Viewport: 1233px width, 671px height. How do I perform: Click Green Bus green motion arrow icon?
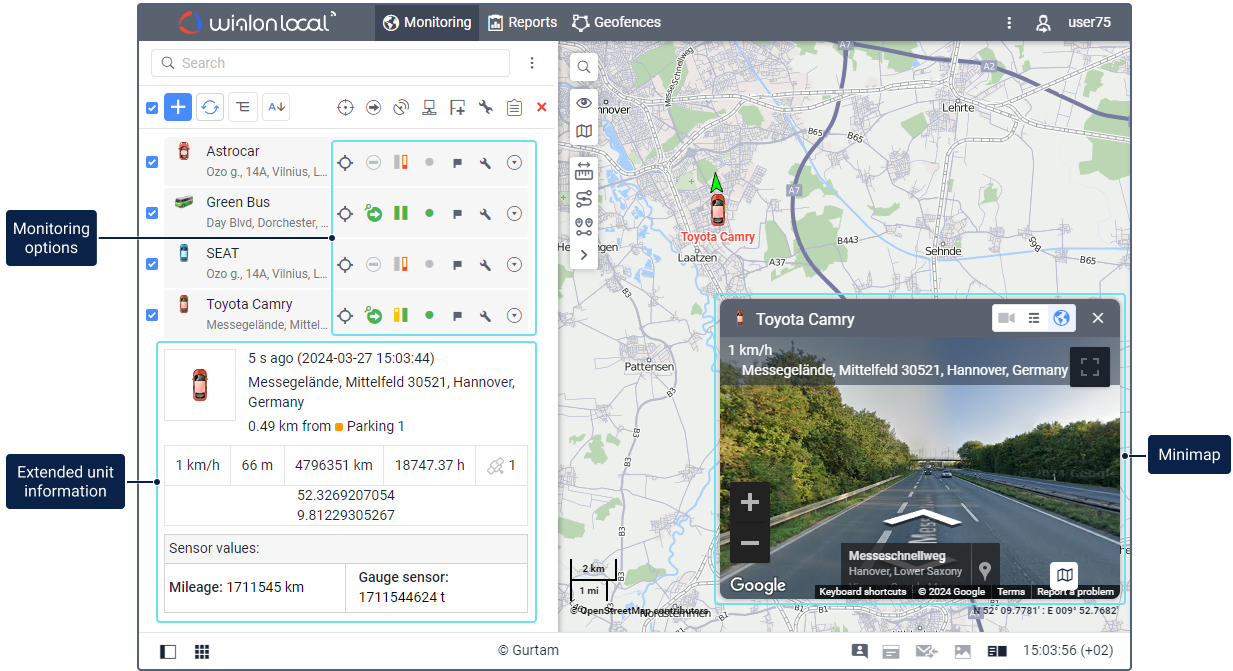(x=373, y=213)
